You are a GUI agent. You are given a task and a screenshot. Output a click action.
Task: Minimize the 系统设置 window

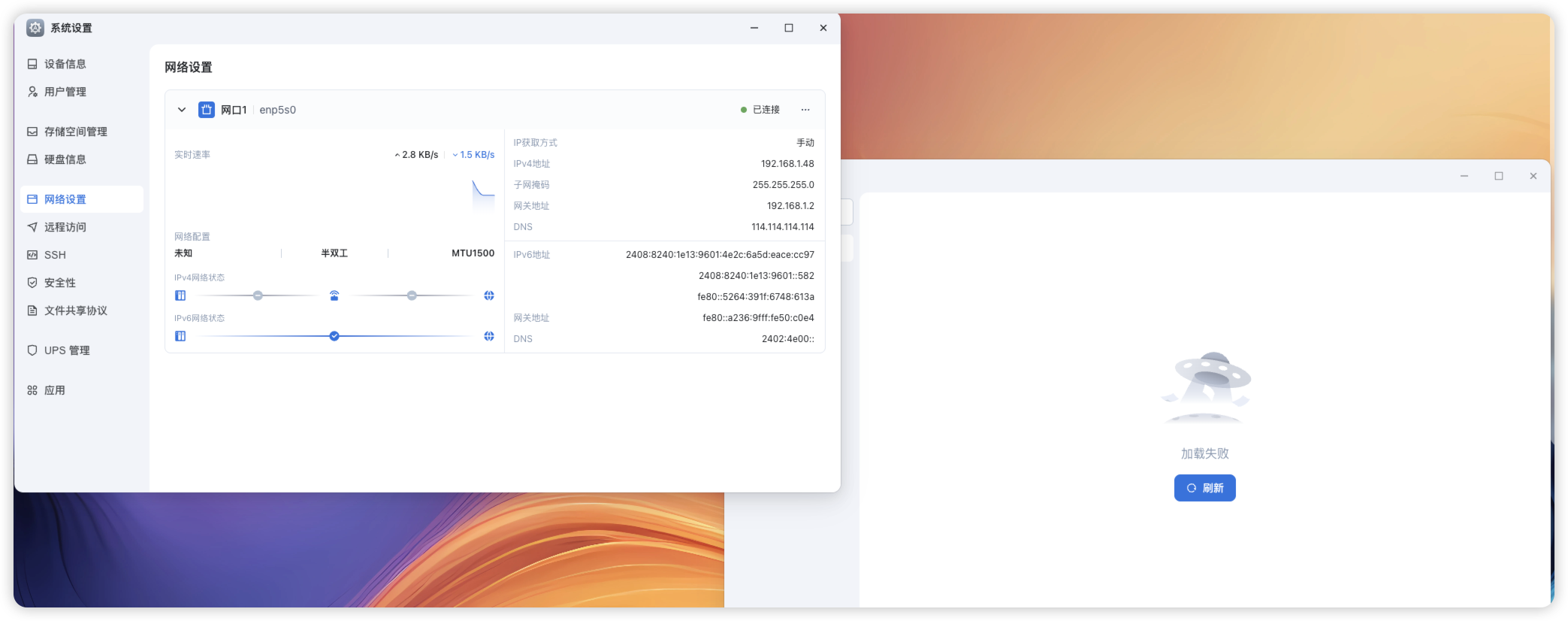click(754, 28)
